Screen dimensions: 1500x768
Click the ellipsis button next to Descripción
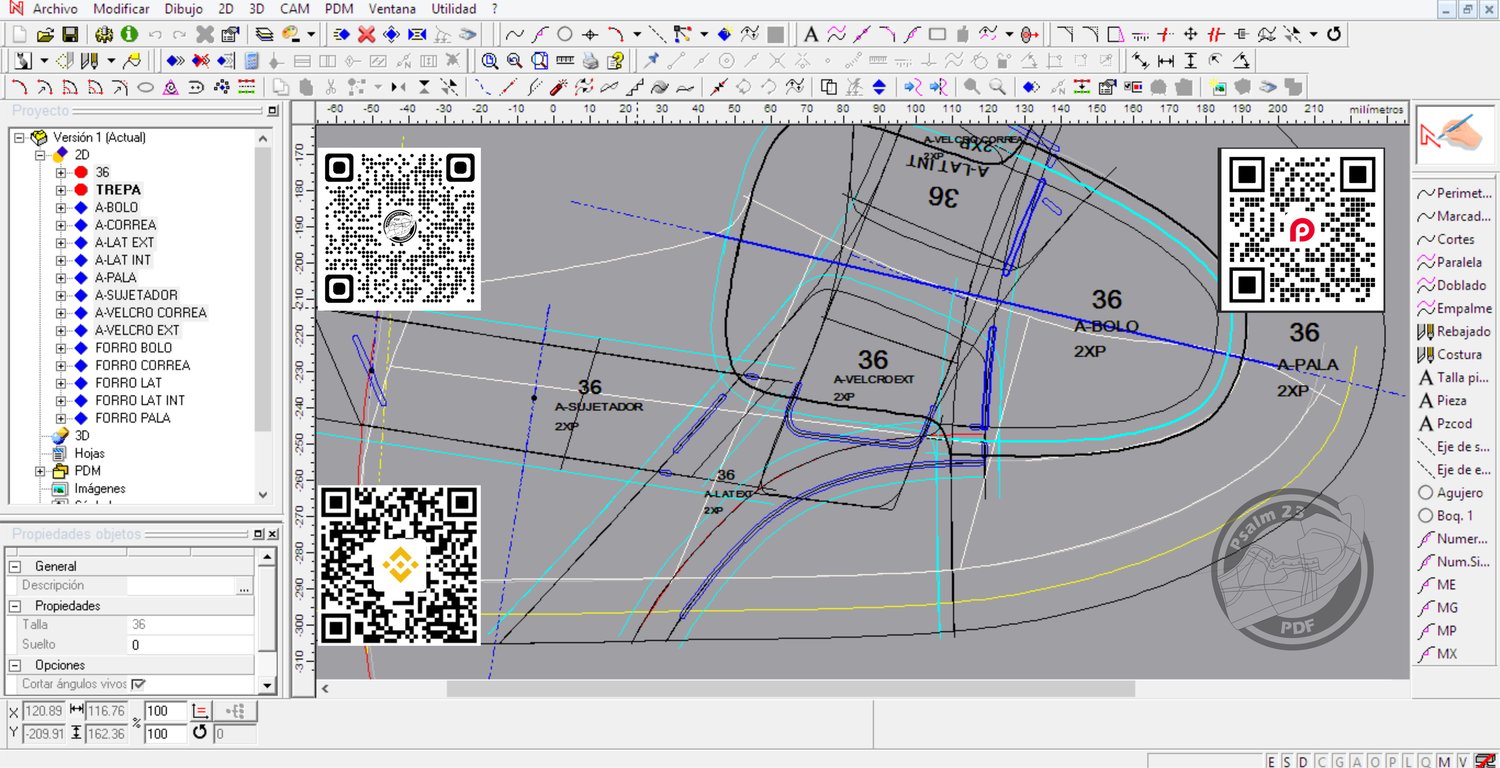[245, 586]
